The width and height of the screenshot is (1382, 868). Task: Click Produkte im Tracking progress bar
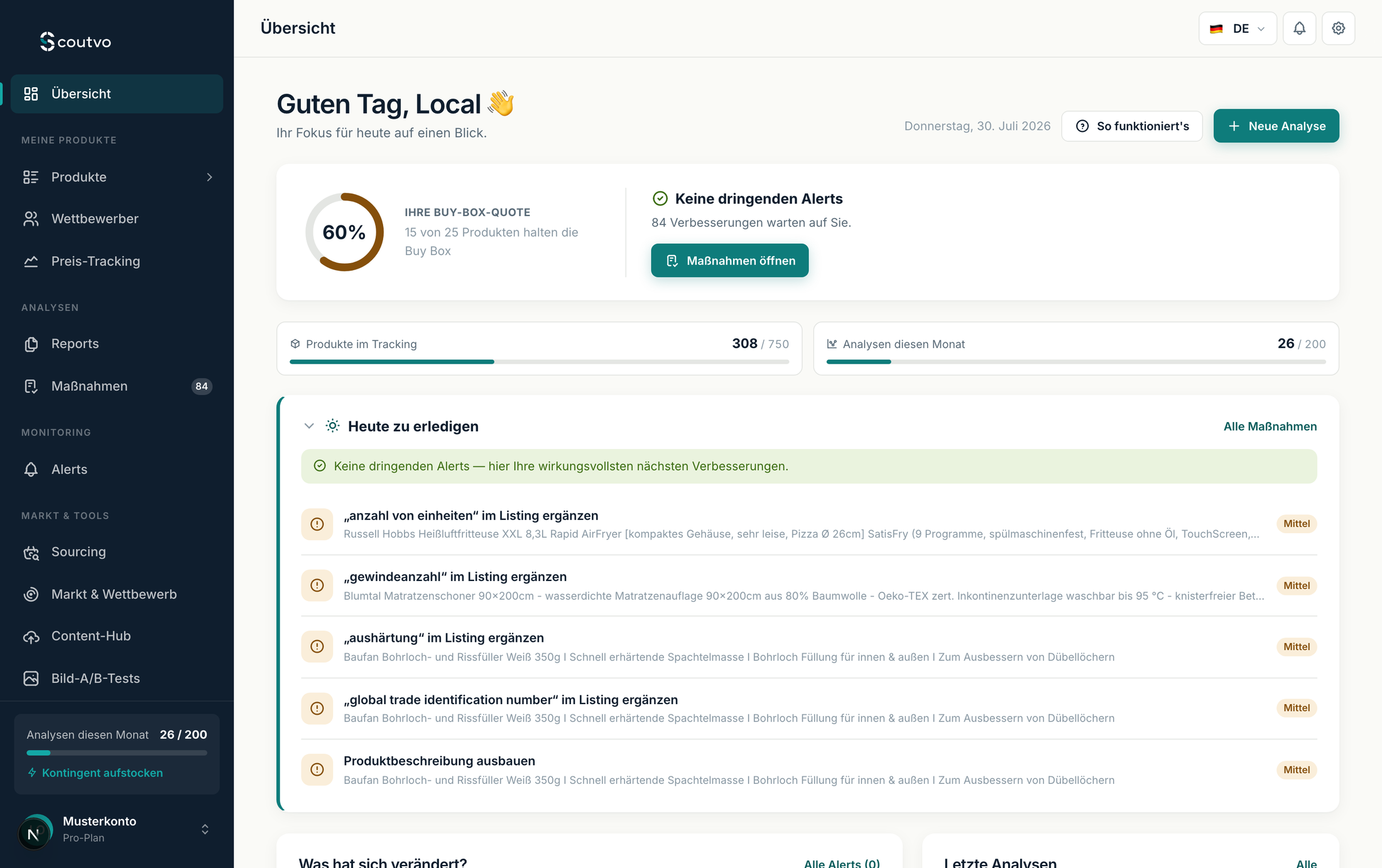[x=539, y=362]
